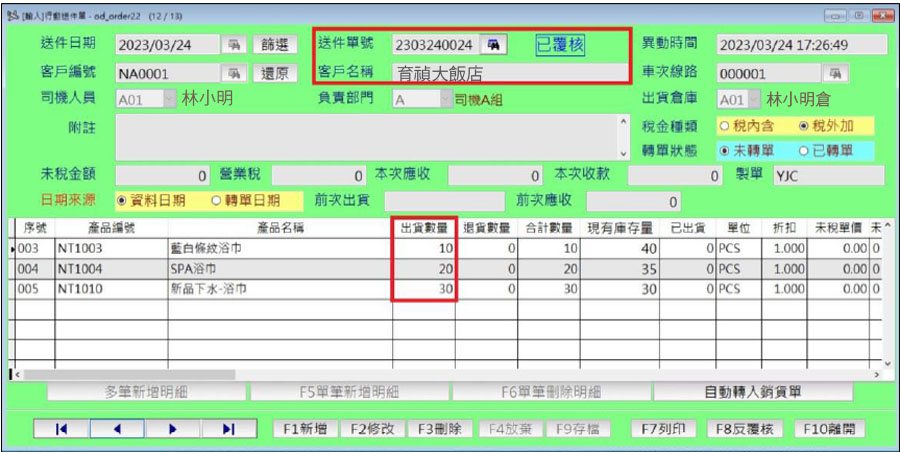Click 出貨數量 cell of row 004
Screen dimensions: 900x452
point(424,269)
